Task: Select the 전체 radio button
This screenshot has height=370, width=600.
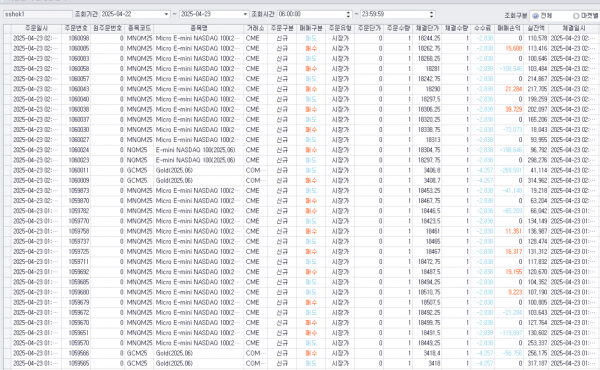Action: click(535, 16)
